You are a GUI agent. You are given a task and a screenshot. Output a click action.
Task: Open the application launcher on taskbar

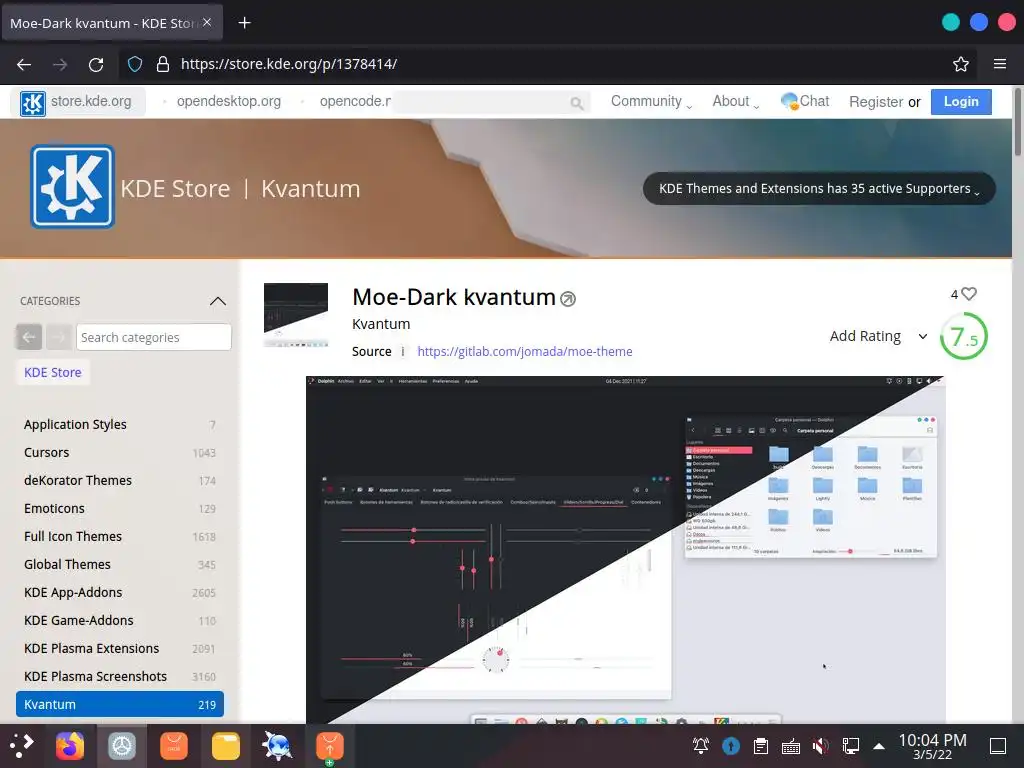point(21,745)
